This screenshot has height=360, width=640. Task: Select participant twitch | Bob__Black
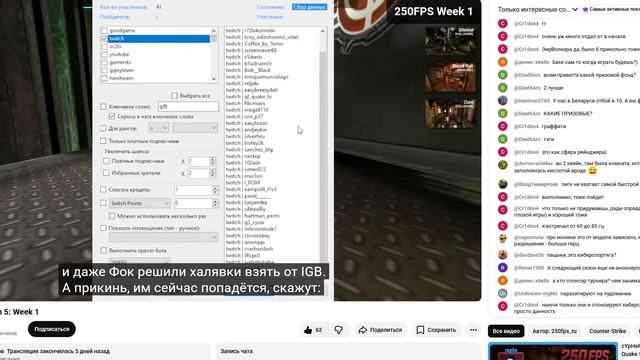pyautogui.click(x=248, y=70)
